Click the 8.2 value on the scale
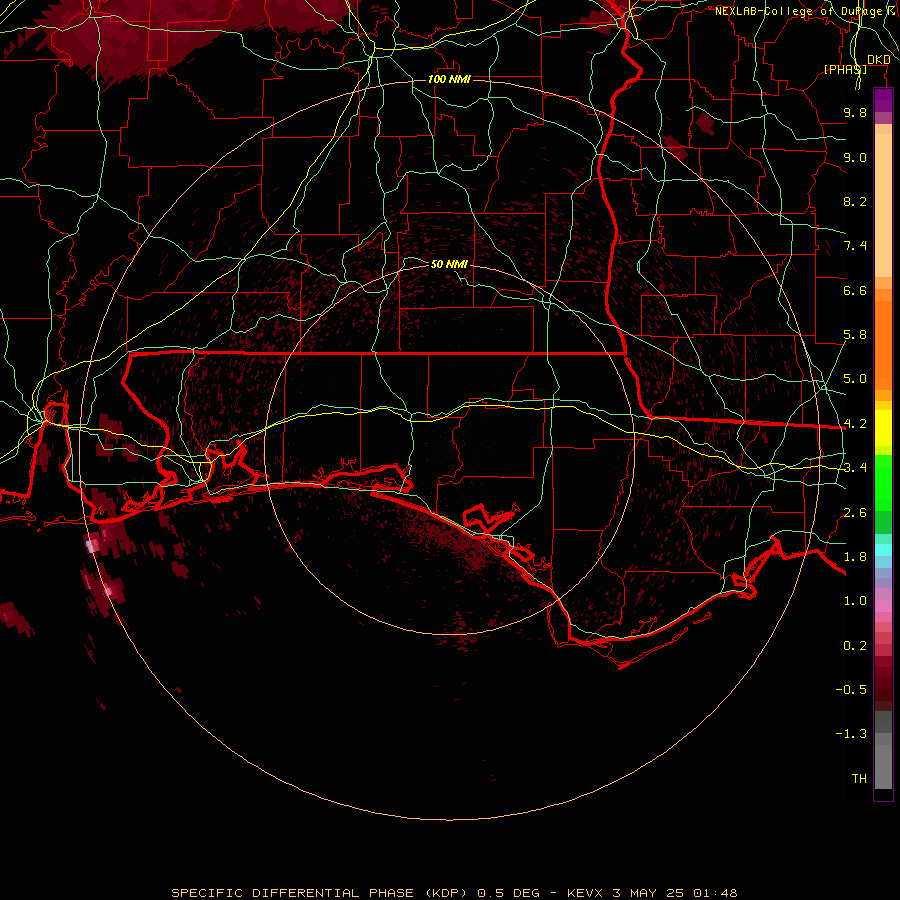The width and height of the screenshot is (900, 900). [855, 201]
